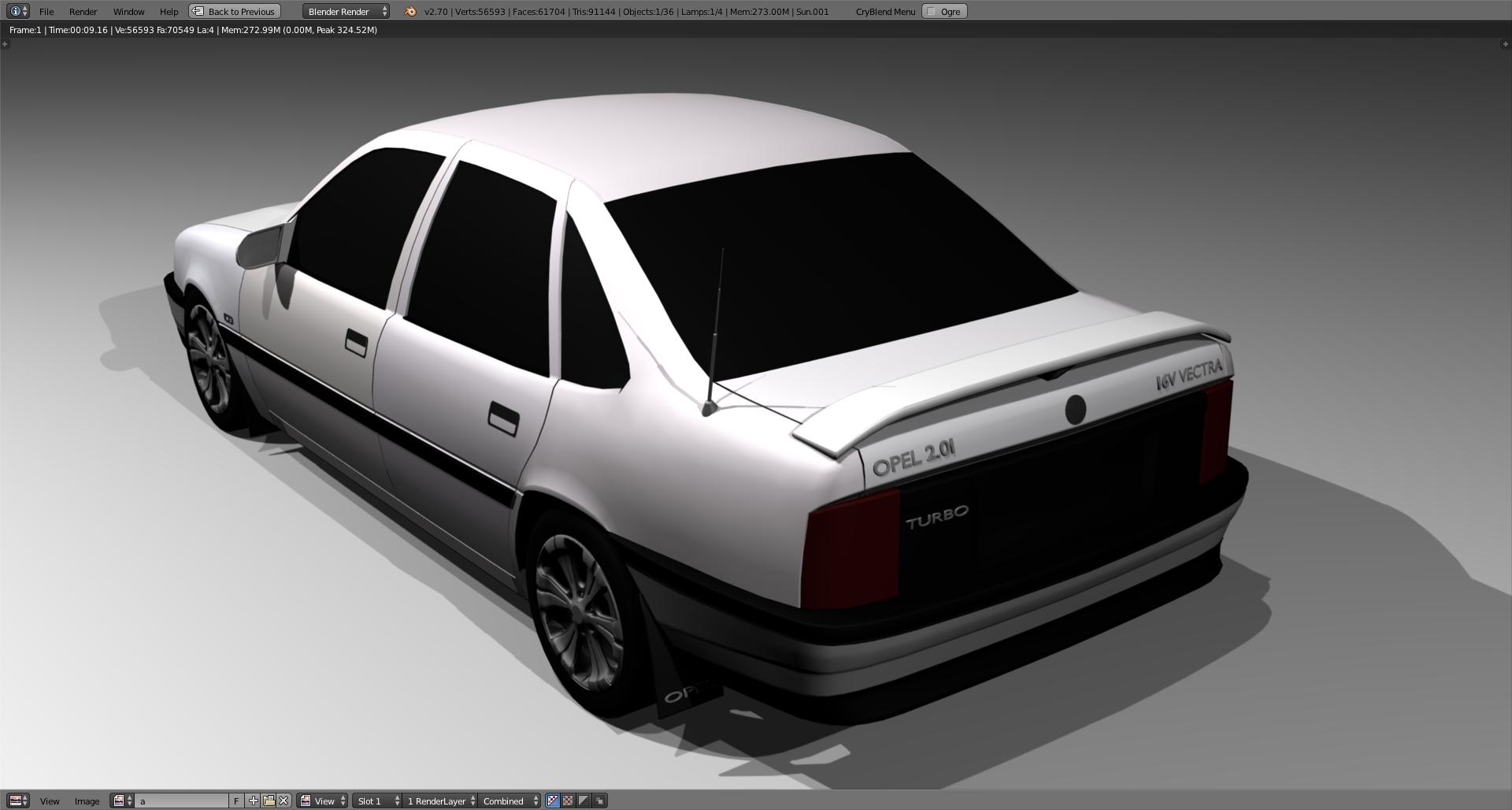The height and width of the screenshot is (810, 1512).
Task: Toggle Alpha channel display icon
Action: [584, 801]
